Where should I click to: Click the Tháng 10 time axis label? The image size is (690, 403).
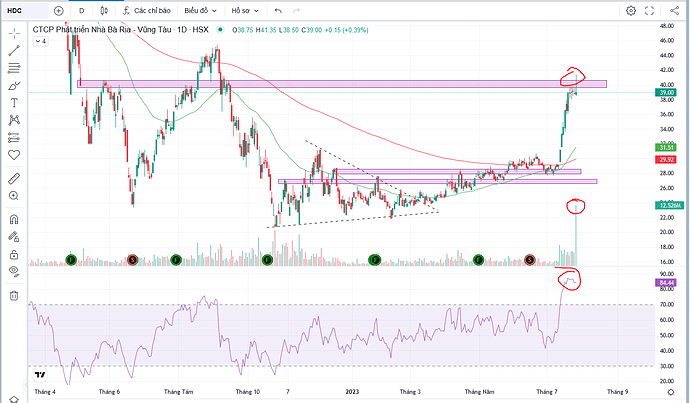coord(248,392)
